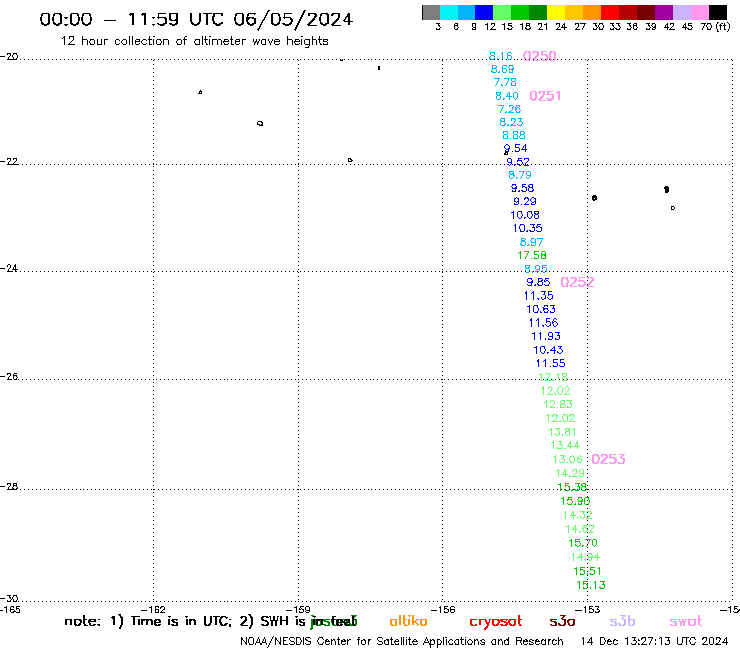Click the wave height value 15.70

pyautogui.click(x=583, y=543)
